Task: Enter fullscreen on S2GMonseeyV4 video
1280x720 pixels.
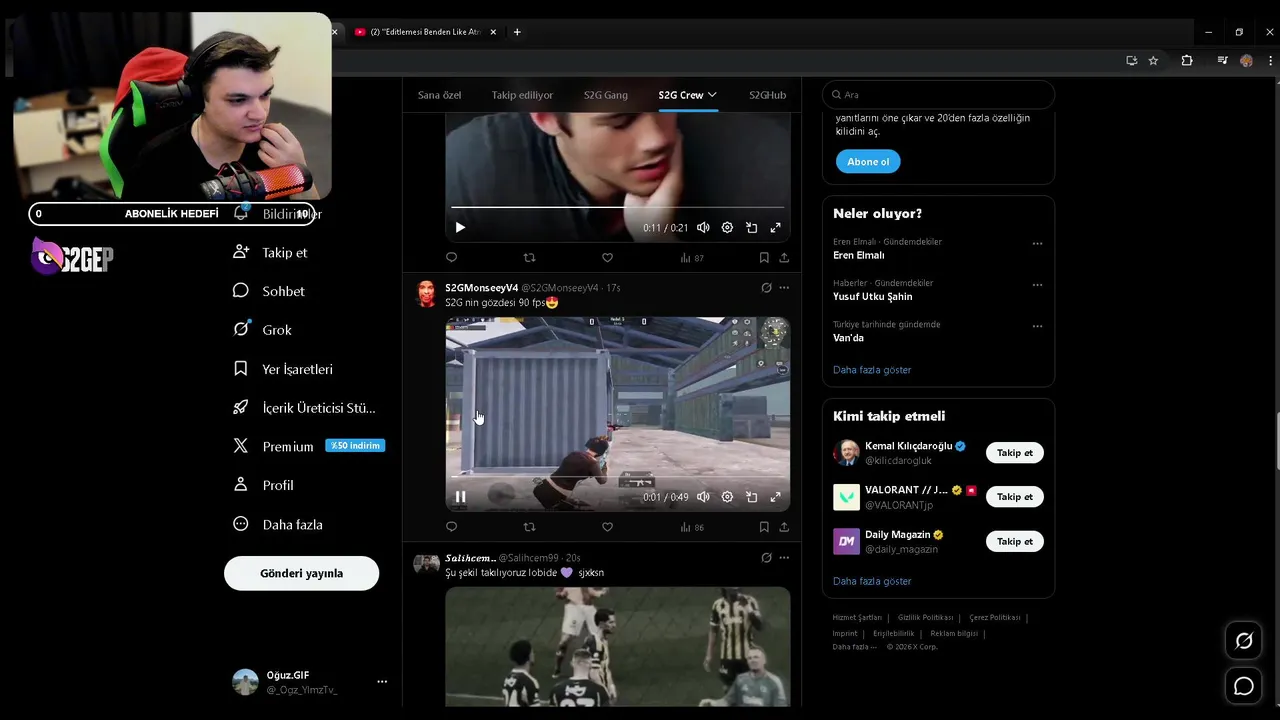Action: click(775, 497)
